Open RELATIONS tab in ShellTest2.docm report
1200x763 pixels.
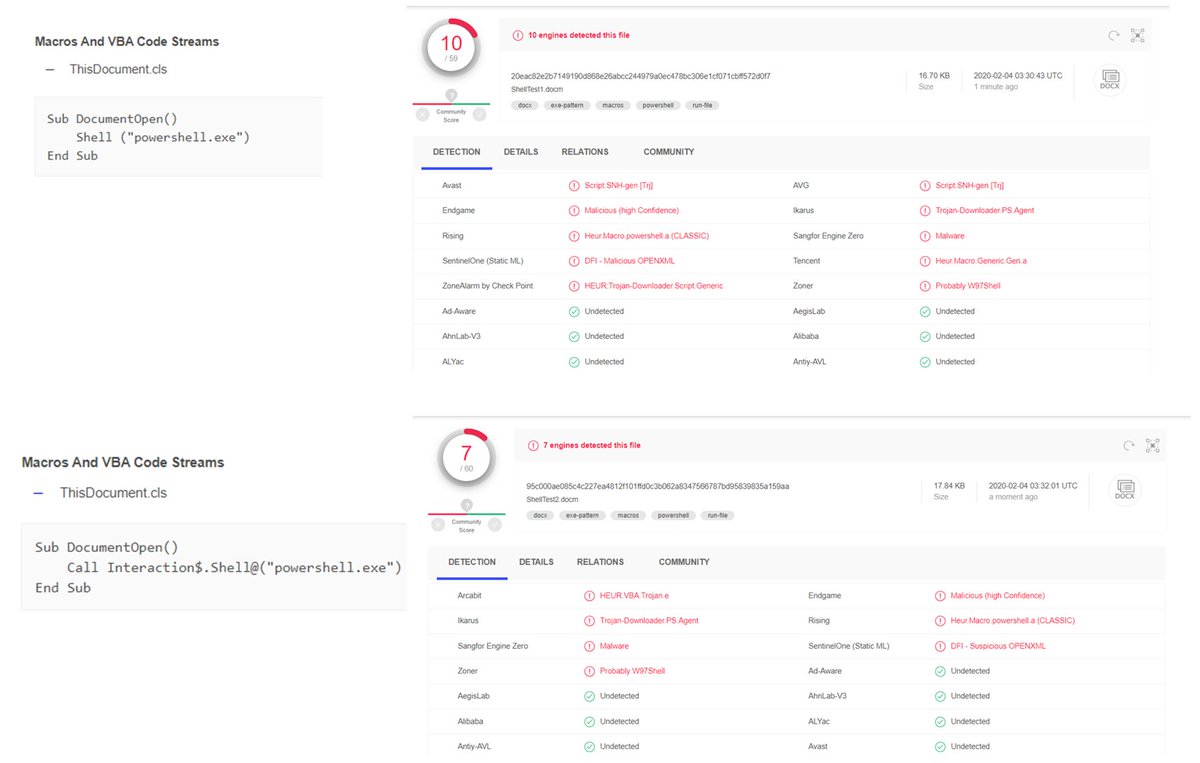600,562
